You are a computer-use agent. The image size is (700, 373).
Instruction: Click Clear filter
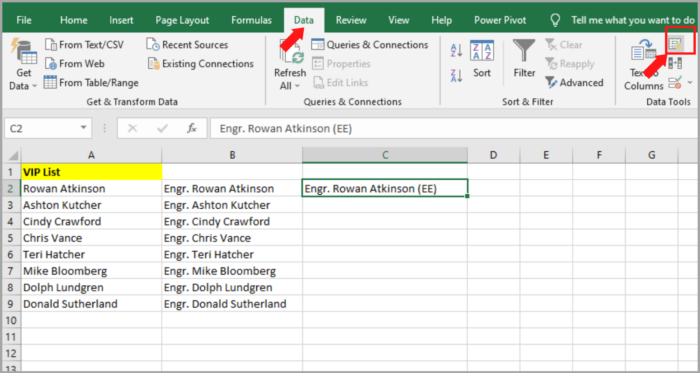point(564,45)
